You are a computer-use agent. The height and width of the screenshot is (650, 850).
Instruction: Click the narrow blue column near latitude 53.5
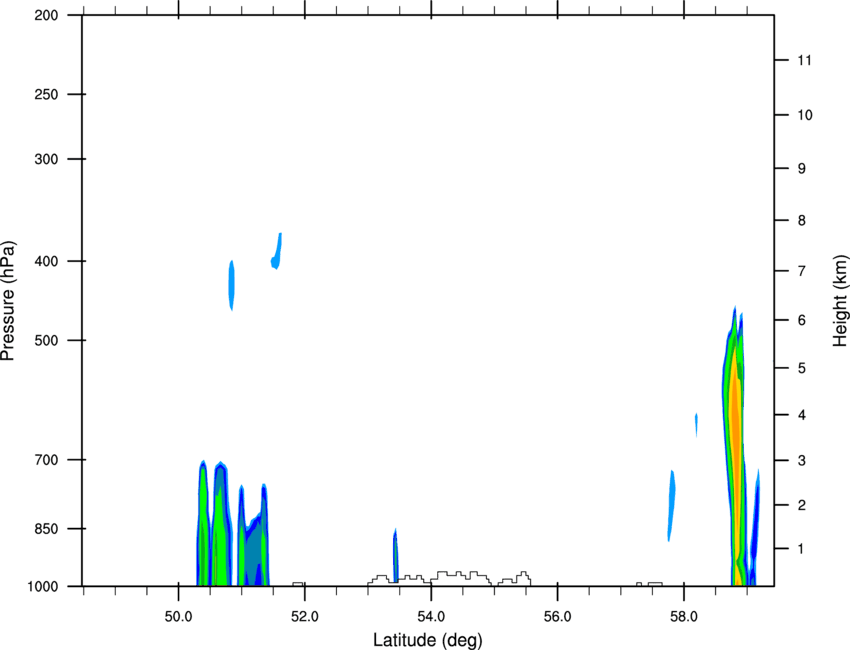pos(395,556)
